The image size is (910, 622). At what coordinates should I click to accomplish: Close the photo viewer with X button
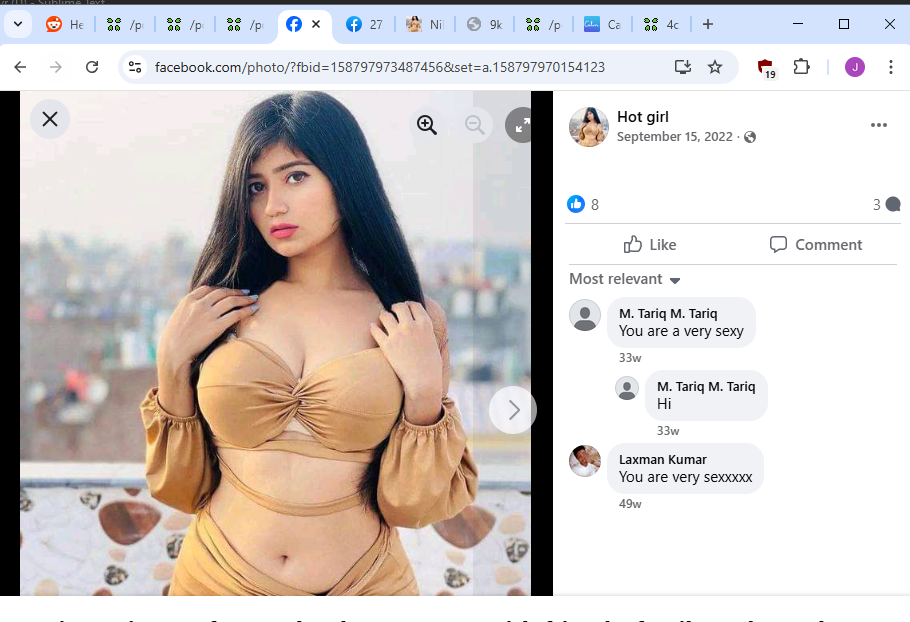pos(50,120)
